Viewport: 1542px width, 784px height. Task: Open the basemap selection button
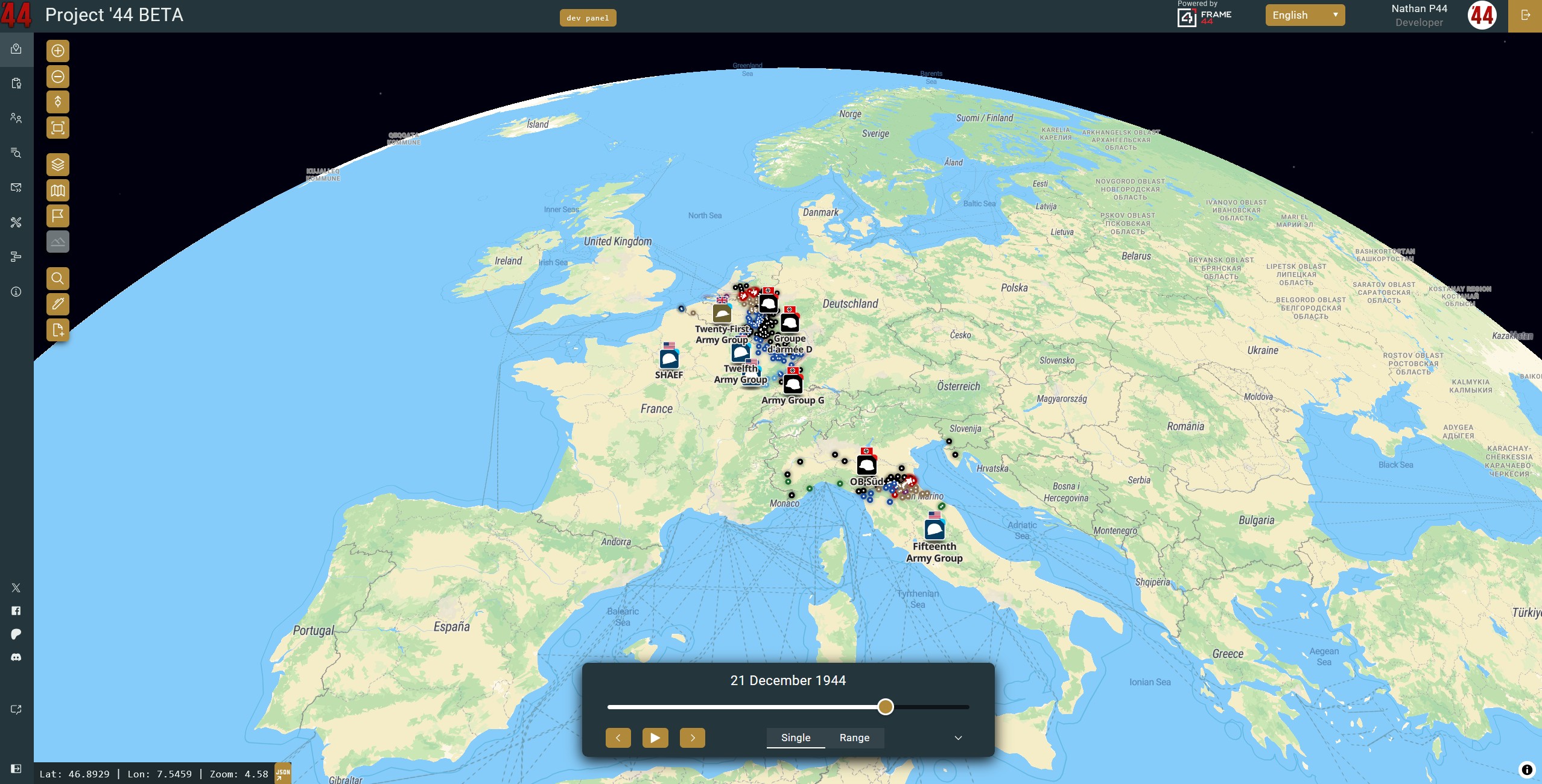point(58,191)
